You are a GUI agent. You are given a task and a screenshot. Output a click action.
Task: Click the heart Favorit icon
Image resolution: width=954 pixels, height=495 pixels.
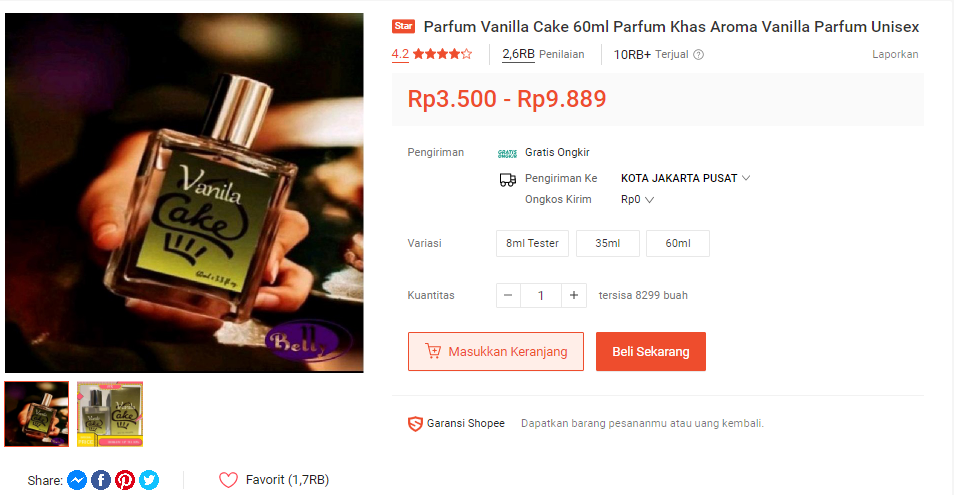coord(228,480)
